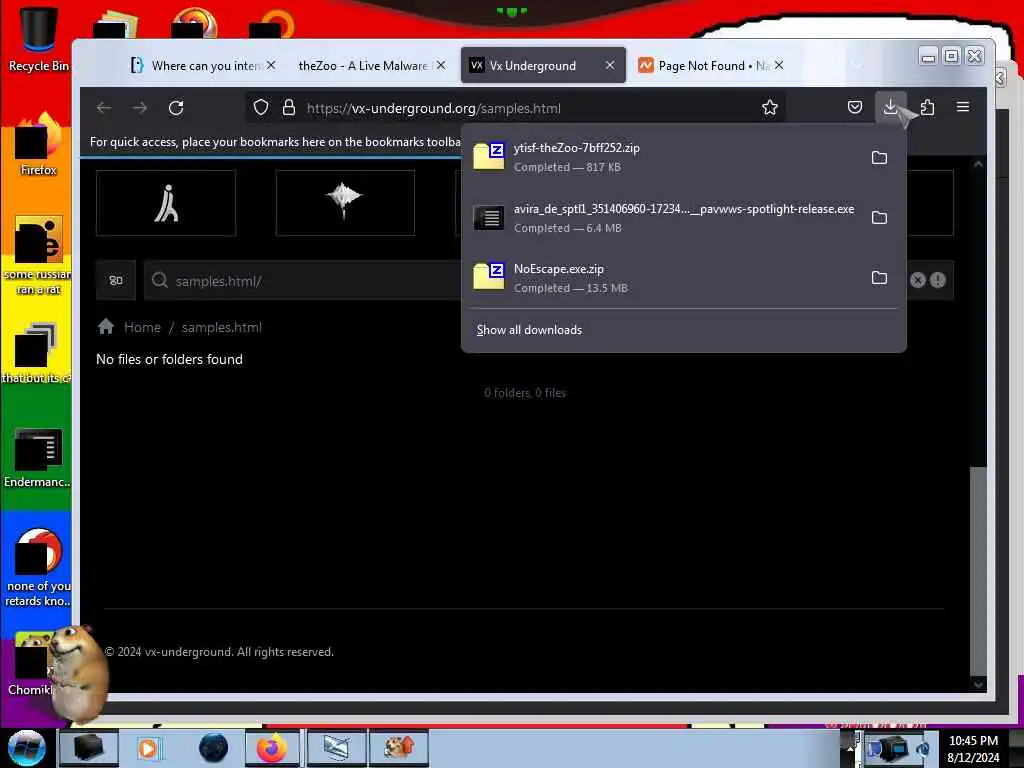Image resolution: width=1024 pixels, height=768 pixels.
Task: Close the 'Where can you inter' tab
Action: click(270, 65)
